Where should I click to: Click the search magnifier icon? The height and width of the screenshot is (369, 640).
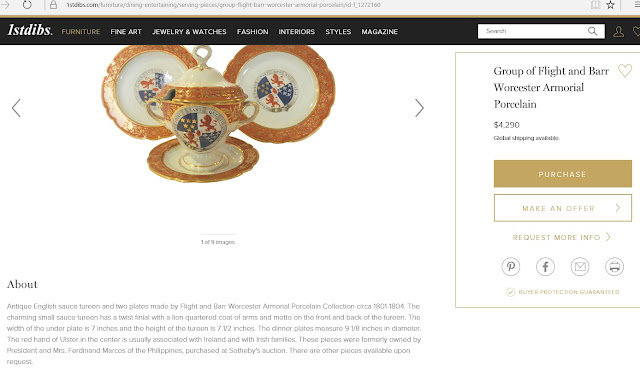coord(592,31)
